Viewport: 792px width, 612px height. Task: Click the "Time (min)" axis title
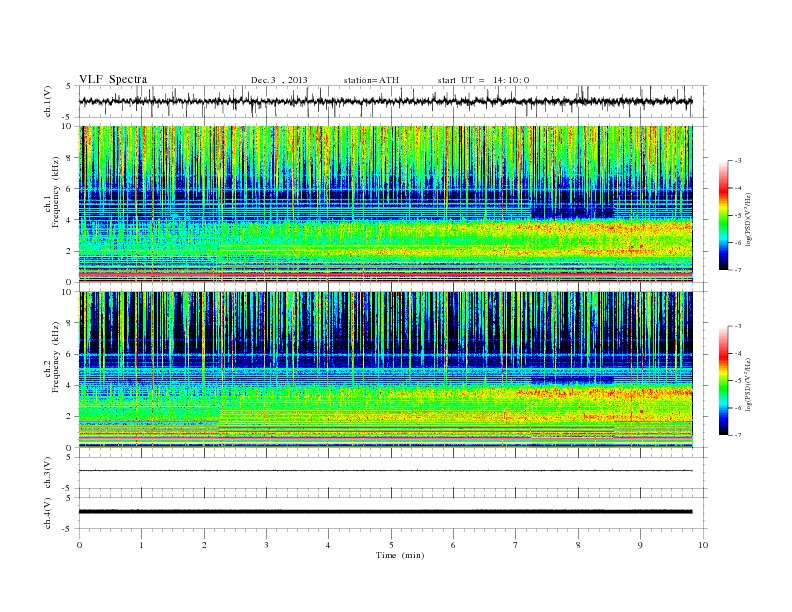tap(400, 555)
